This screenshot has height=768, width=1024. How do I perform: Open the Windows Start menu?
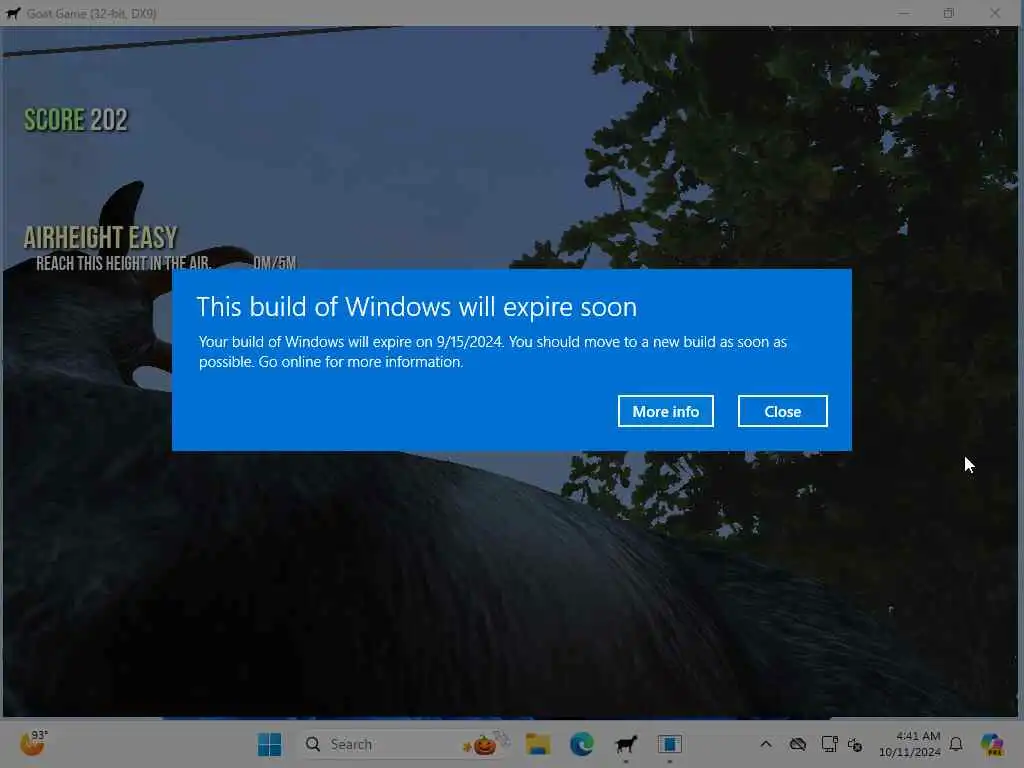pos(269,744)
